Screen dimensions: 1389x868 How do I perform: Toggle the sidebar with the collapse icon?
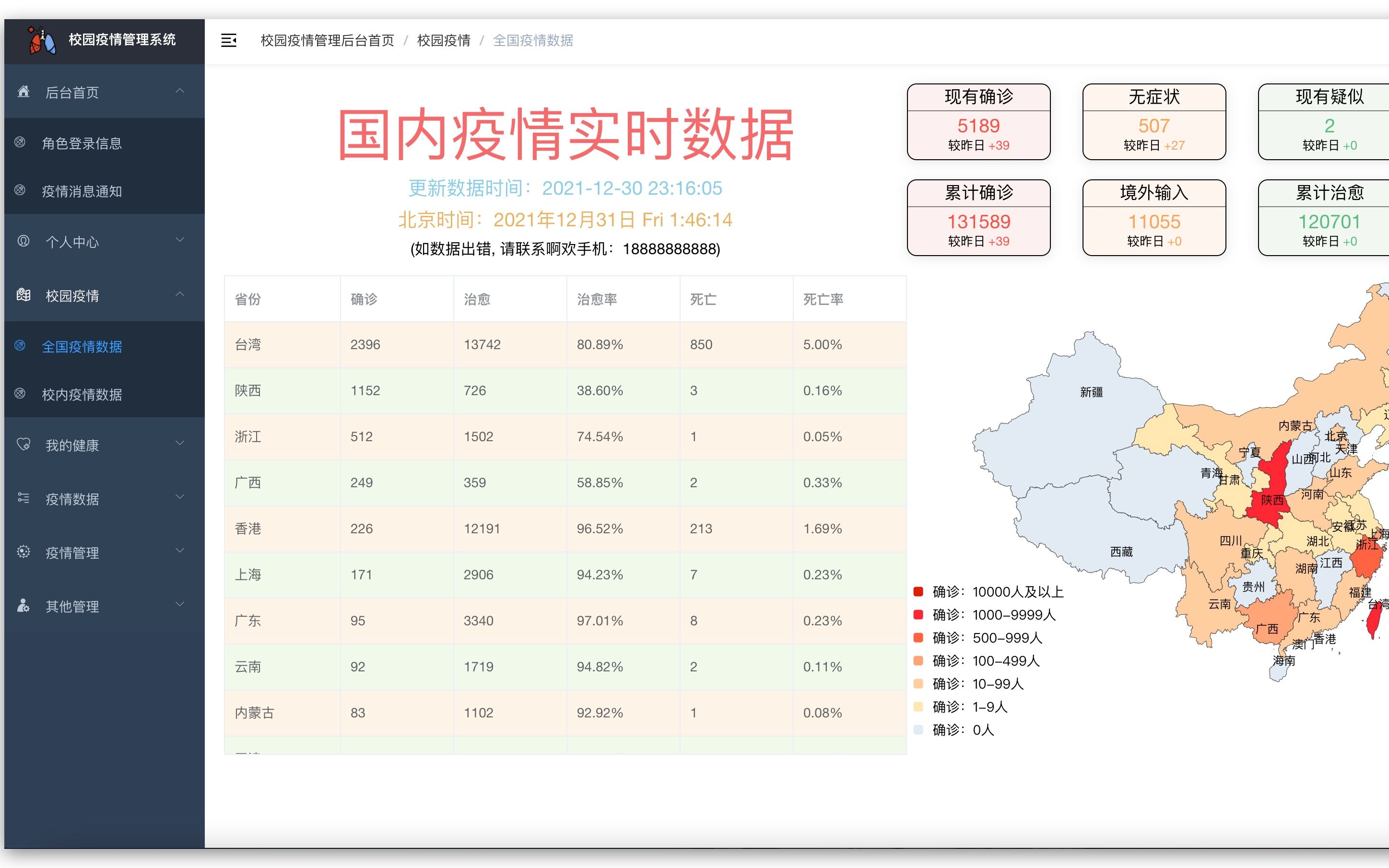[228, 40]
